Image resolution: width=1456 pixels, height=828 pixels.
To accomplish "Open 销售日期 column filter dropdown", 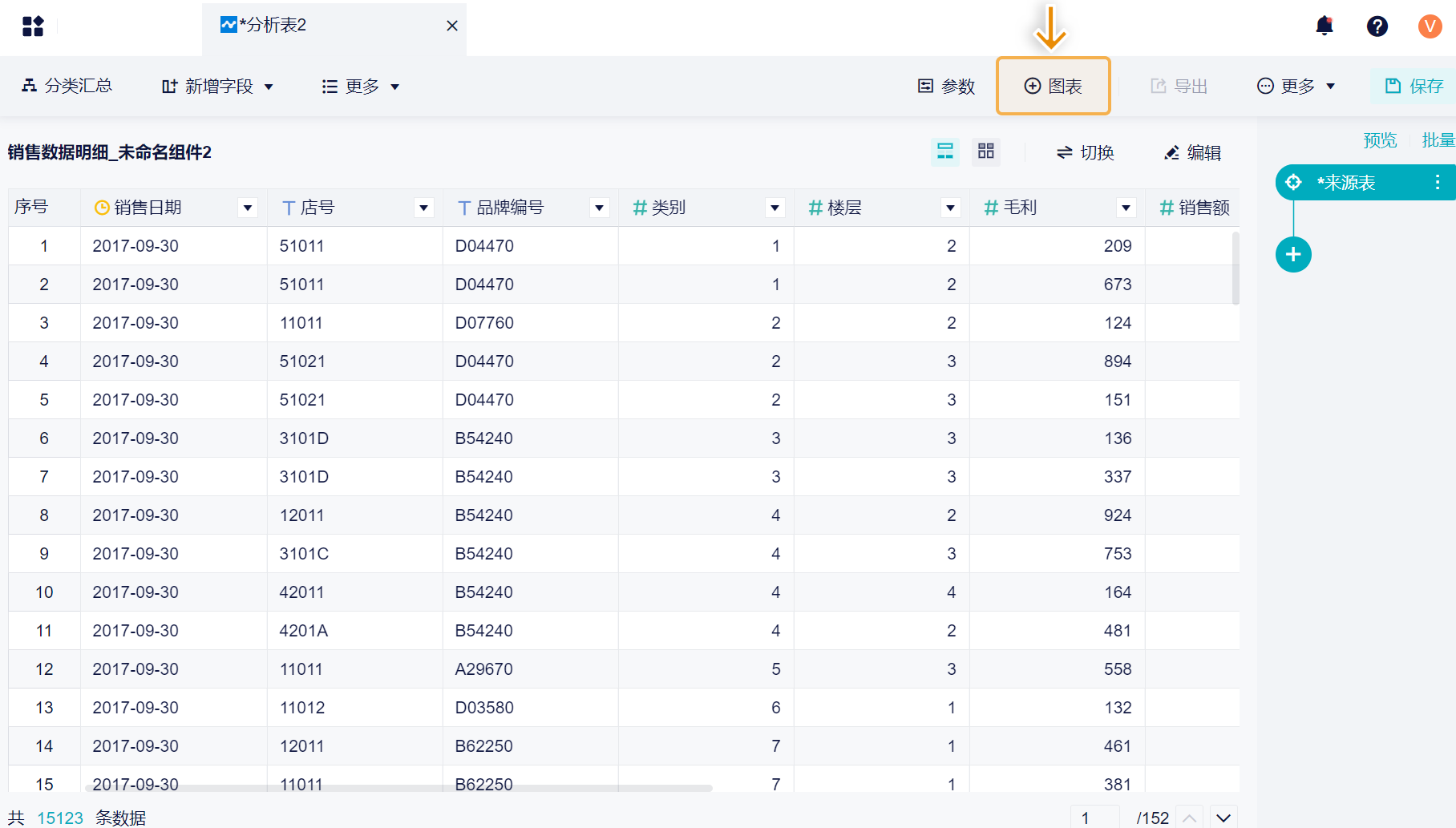I will 248,208.
